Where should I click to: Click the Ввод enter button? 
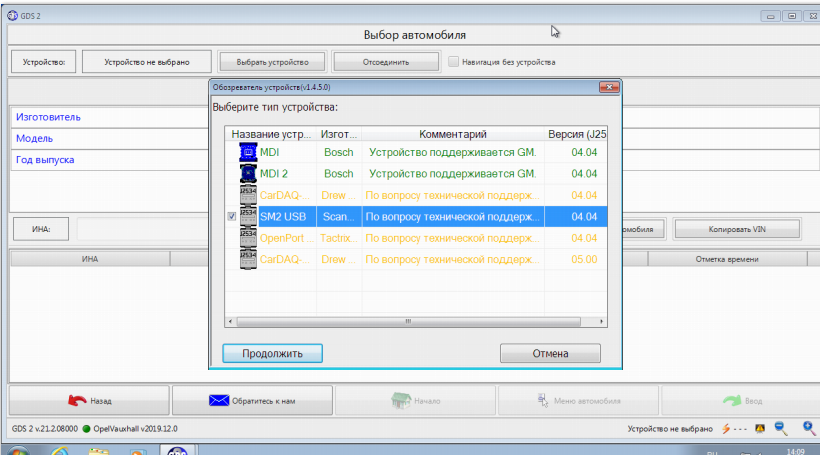point(742,401)
